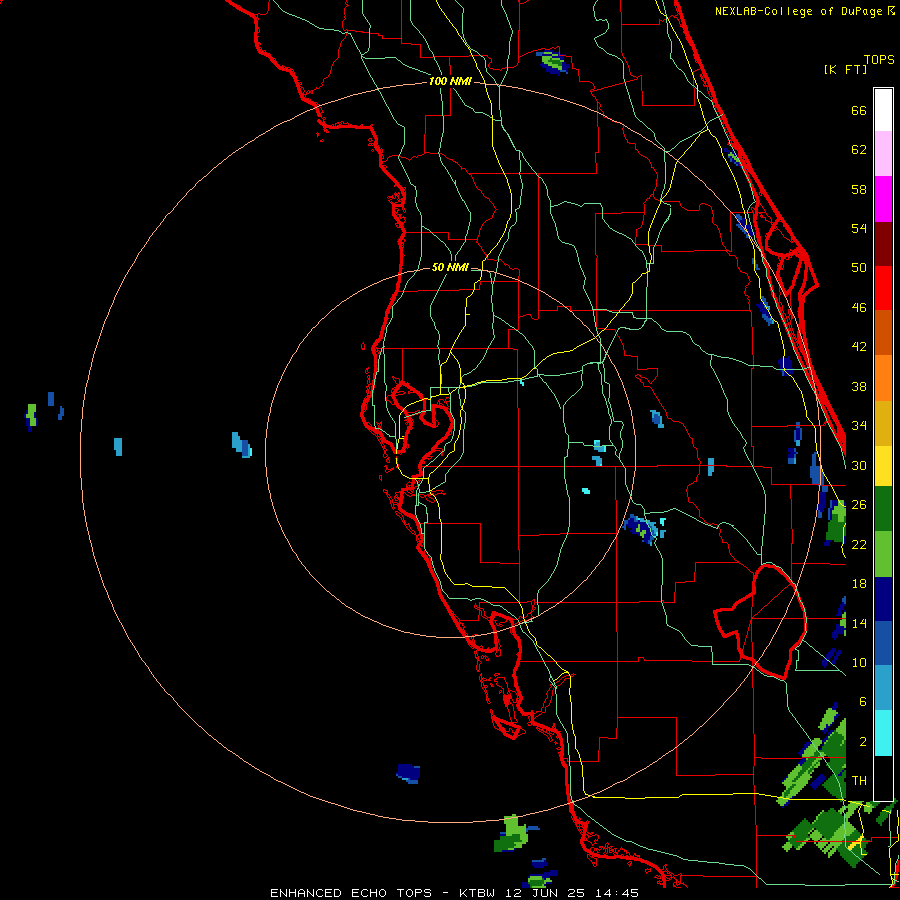
Task: Pick the bright red legend swatch
Action: coord(883,288)
